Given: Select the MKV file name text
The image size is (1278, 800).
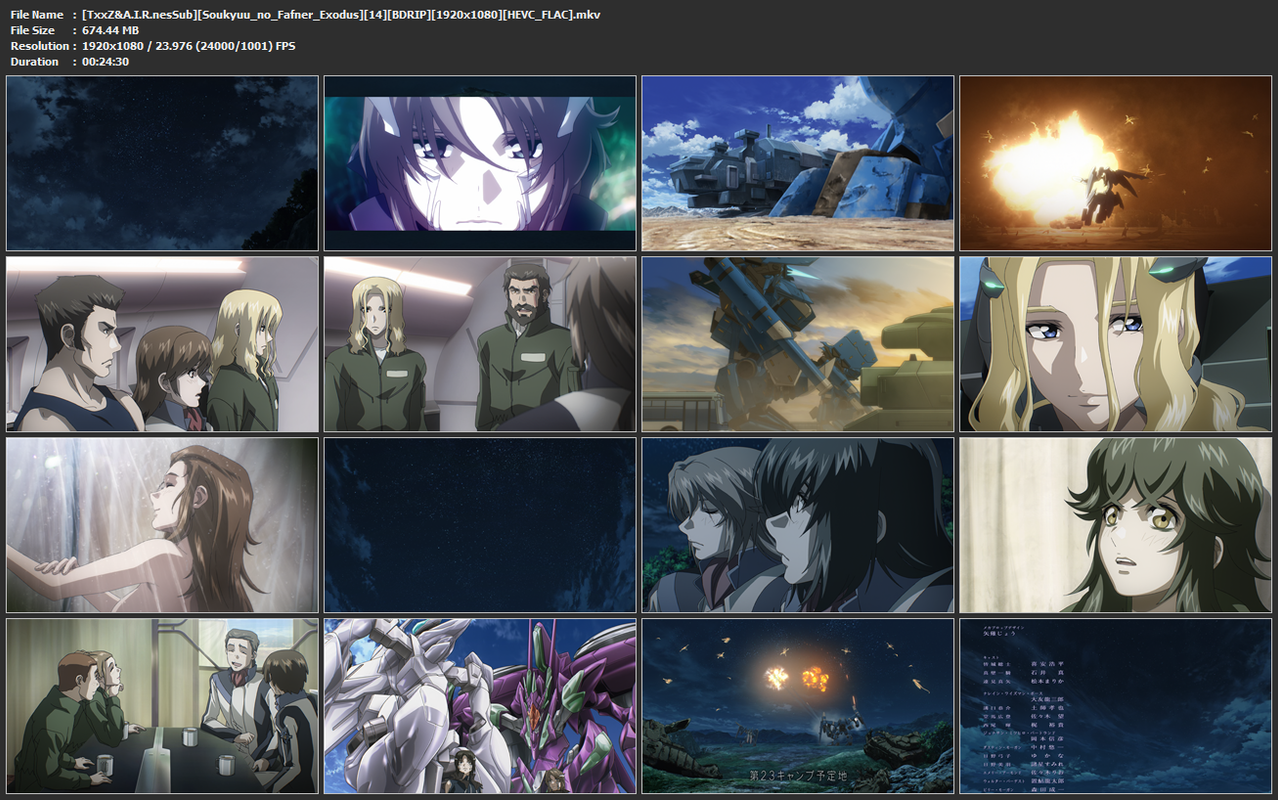Looking at the screenshot, I should (x=341, y=14).
